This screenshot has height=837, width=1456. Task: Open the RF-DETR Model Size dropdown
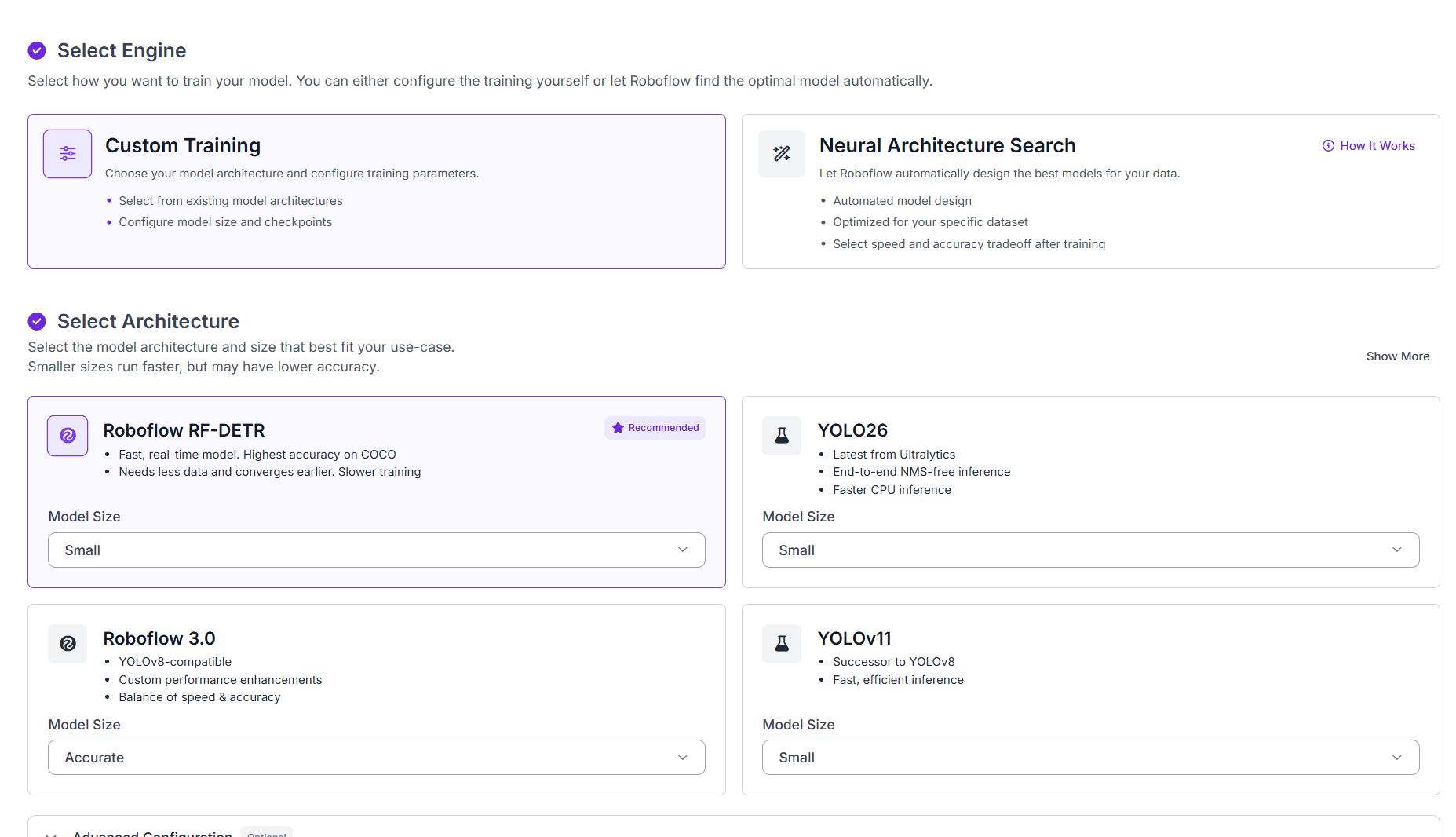pos(377,550)
